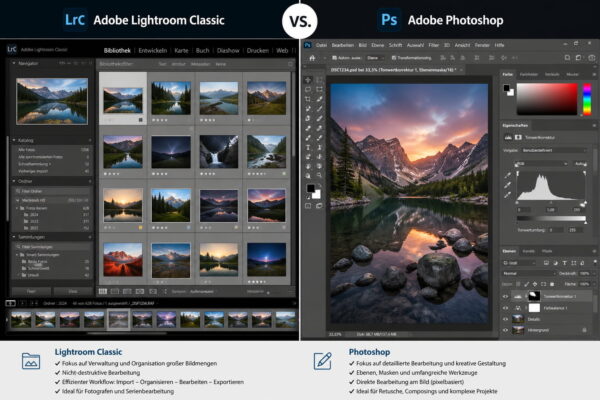The height and width of the screenshot is (400, 600).
Task: Open the Entwickeln module in Lightroom
Action: click(x=152, y=51)
